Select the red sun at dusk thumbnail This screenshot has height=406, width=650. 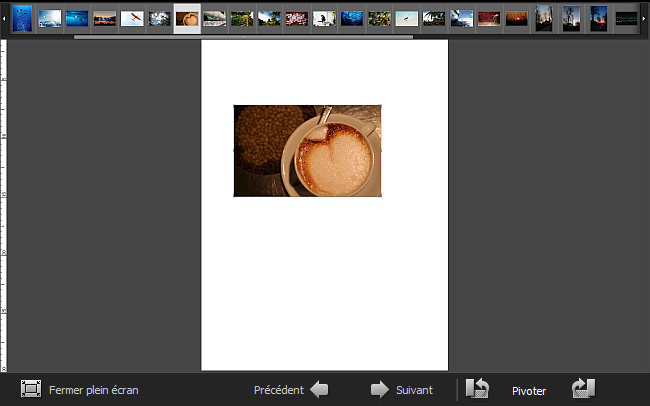(x=517, y=19)
